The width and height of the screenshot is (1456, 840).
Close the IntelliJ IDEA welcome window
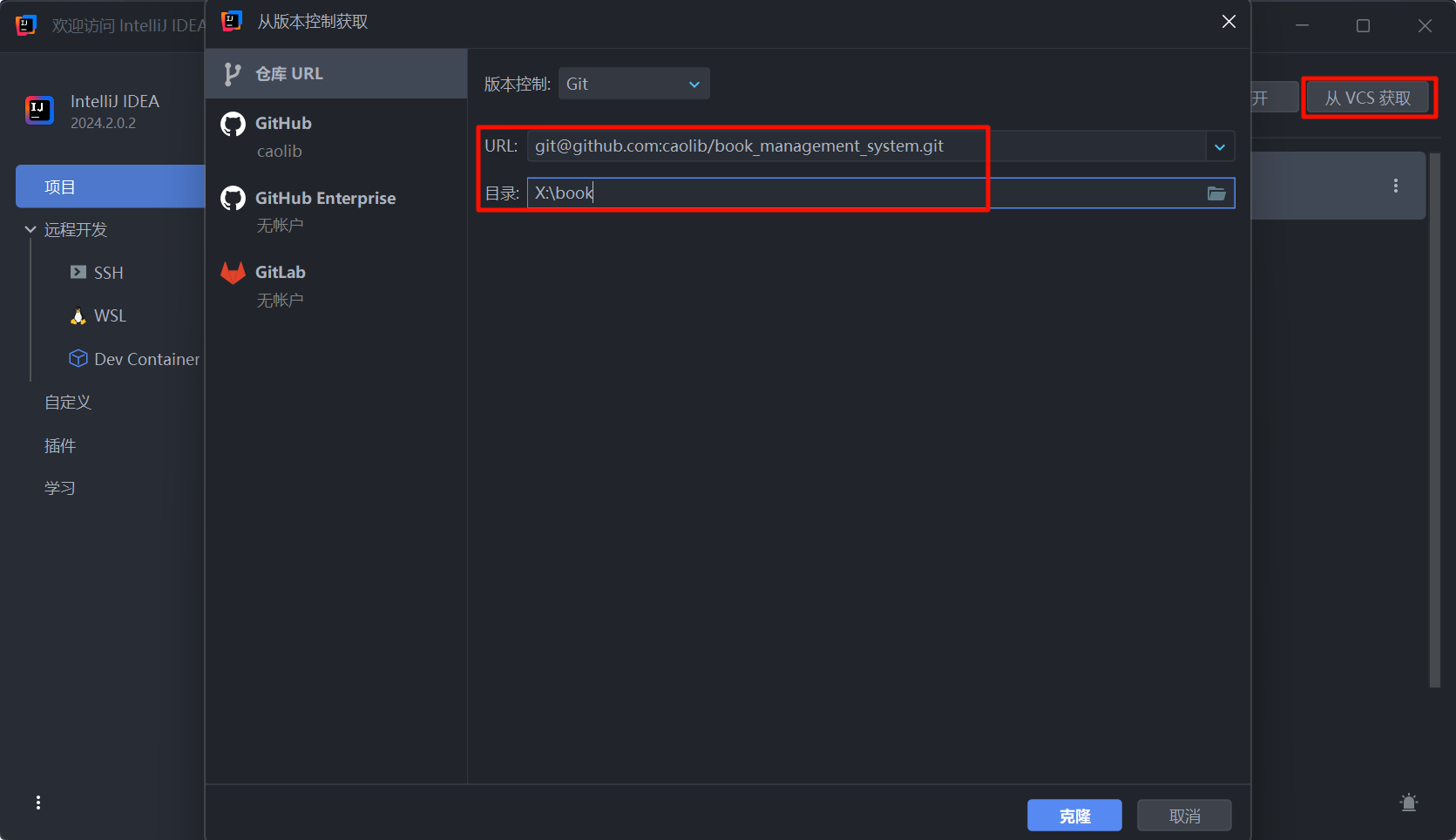click(x=1425, y=26)
